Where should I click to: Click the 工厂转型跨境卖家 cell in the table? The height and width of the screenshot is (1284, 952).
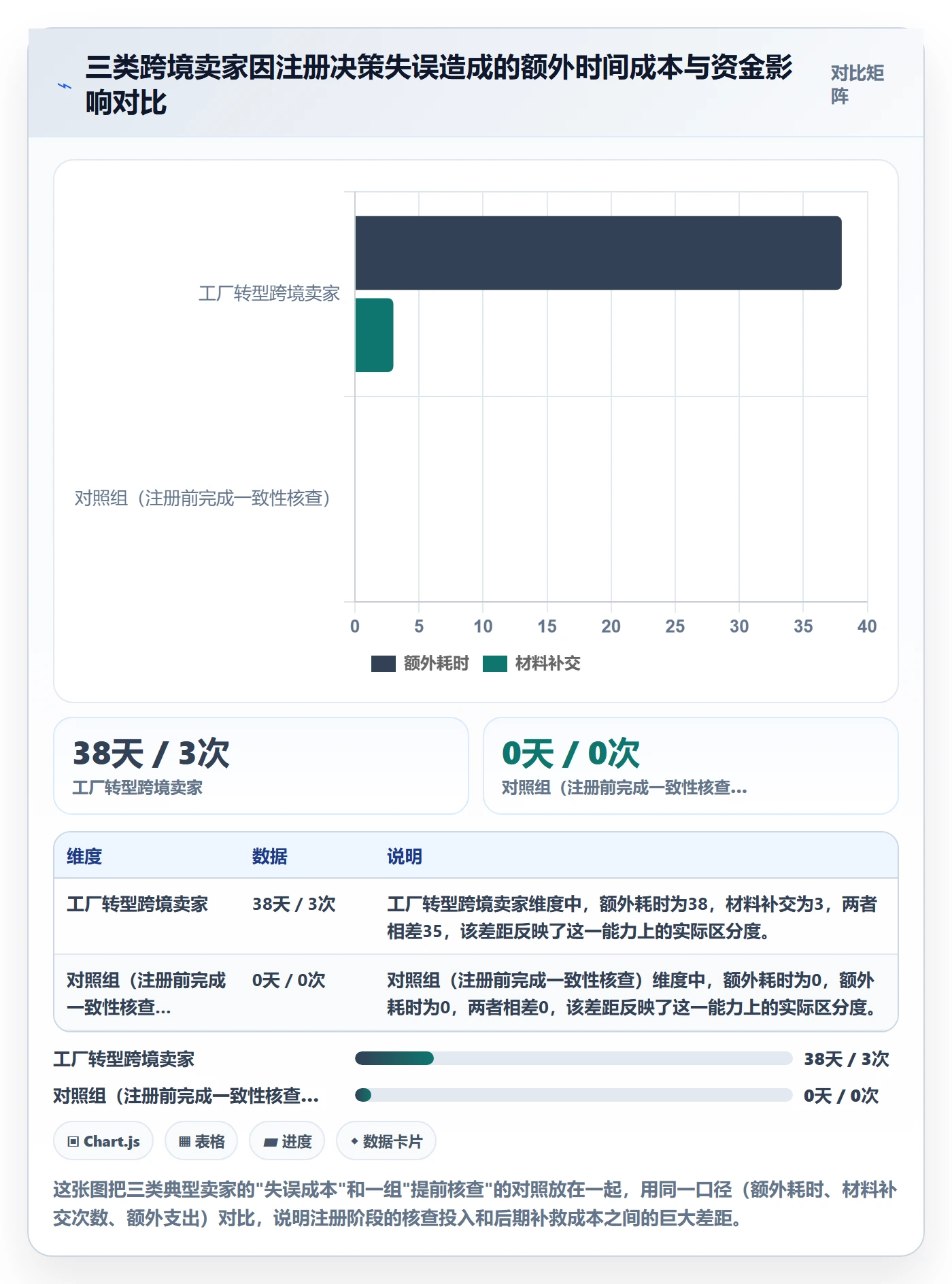point(137,904)
